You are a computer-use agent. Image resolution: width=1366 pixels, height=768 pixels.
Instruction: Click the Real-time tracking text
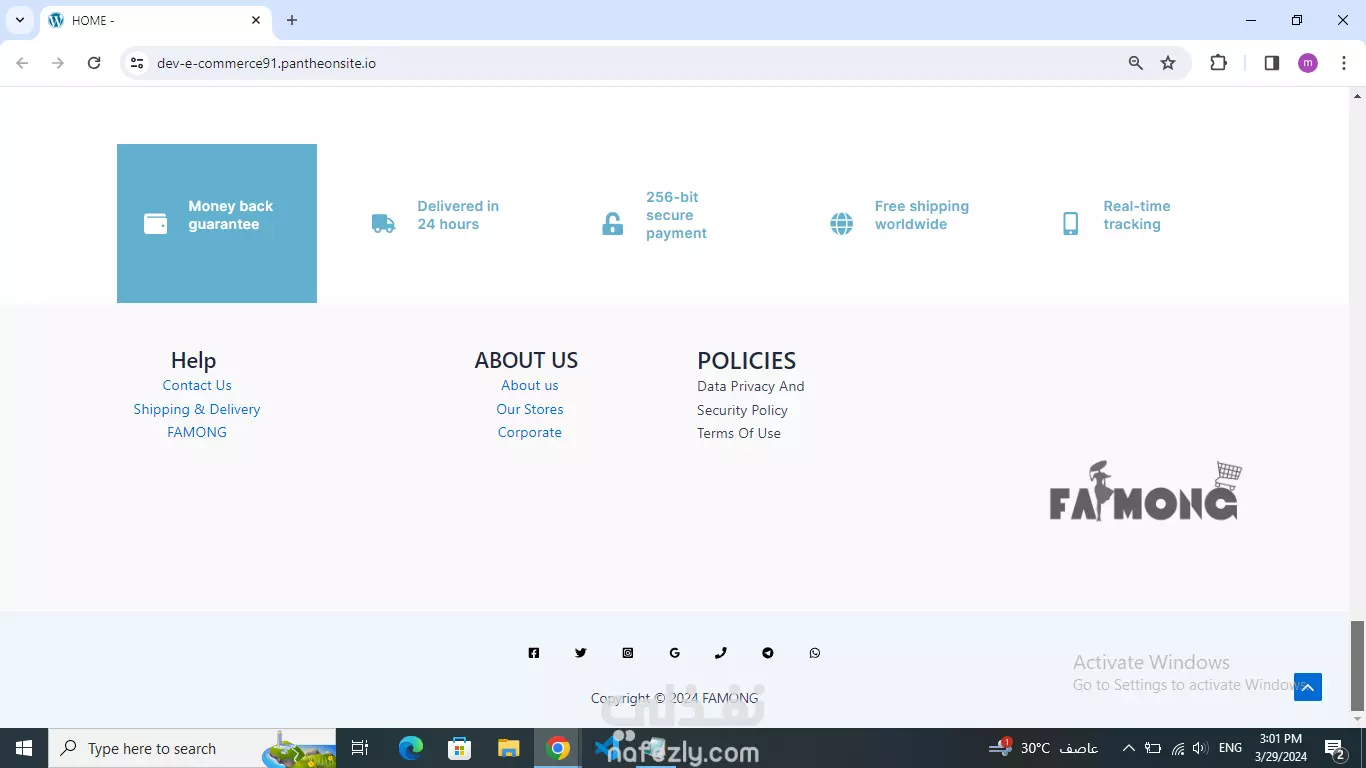point(1137,215)
